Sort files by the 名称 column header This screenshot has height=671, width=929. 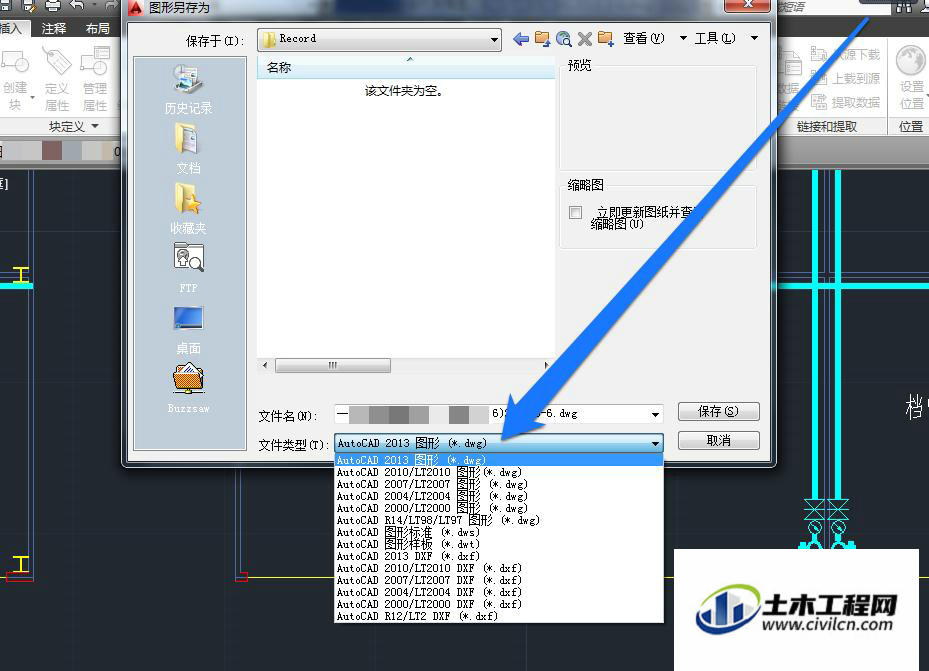(x=406, y=68)
